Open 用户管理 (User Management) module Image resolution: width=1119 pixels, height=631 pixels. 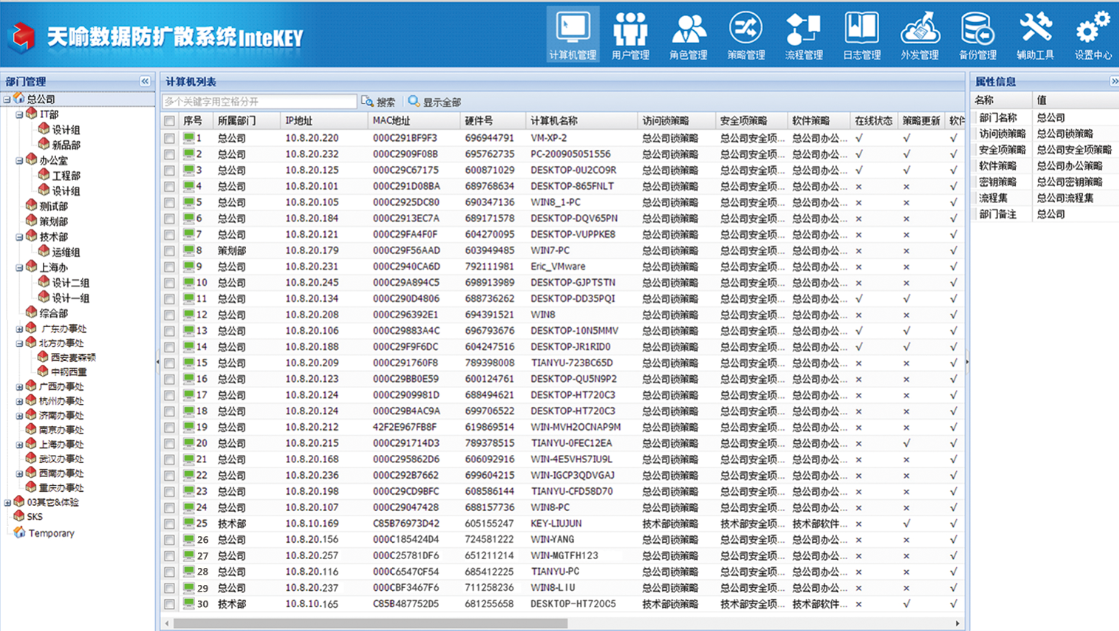[x=630, y=35]
